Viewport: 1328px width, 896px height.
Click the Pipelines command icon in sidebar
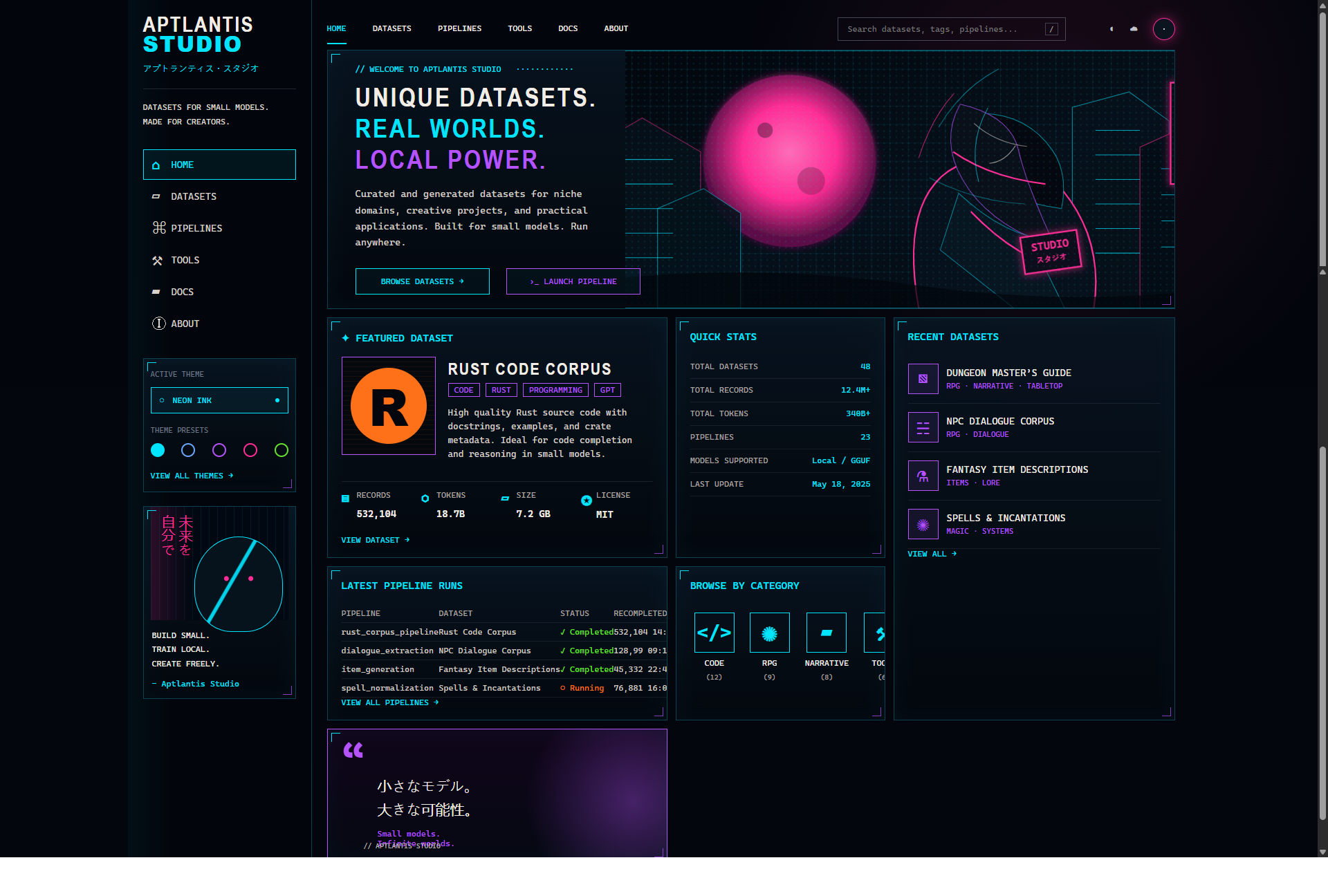159,228
